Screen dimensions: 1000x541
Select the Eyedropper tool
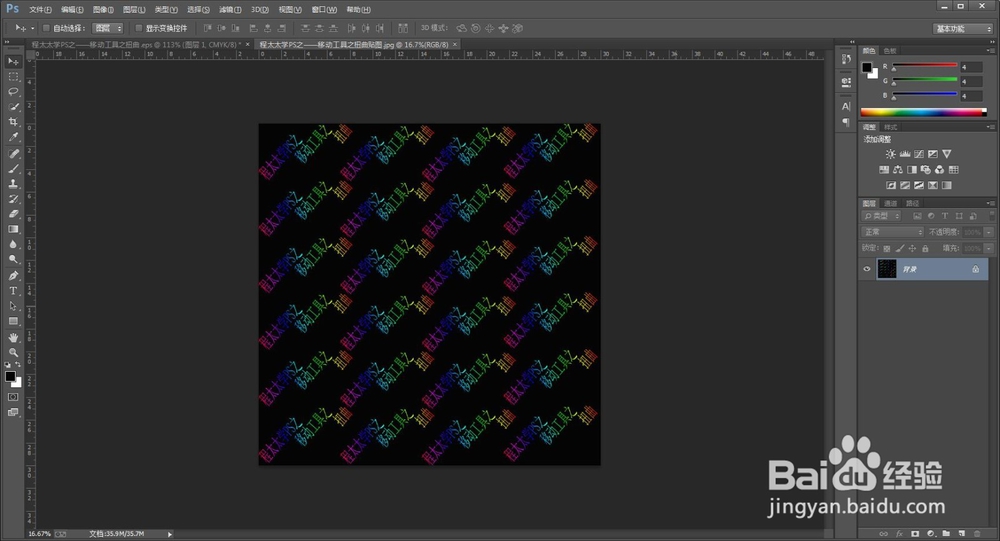[13, 137]
